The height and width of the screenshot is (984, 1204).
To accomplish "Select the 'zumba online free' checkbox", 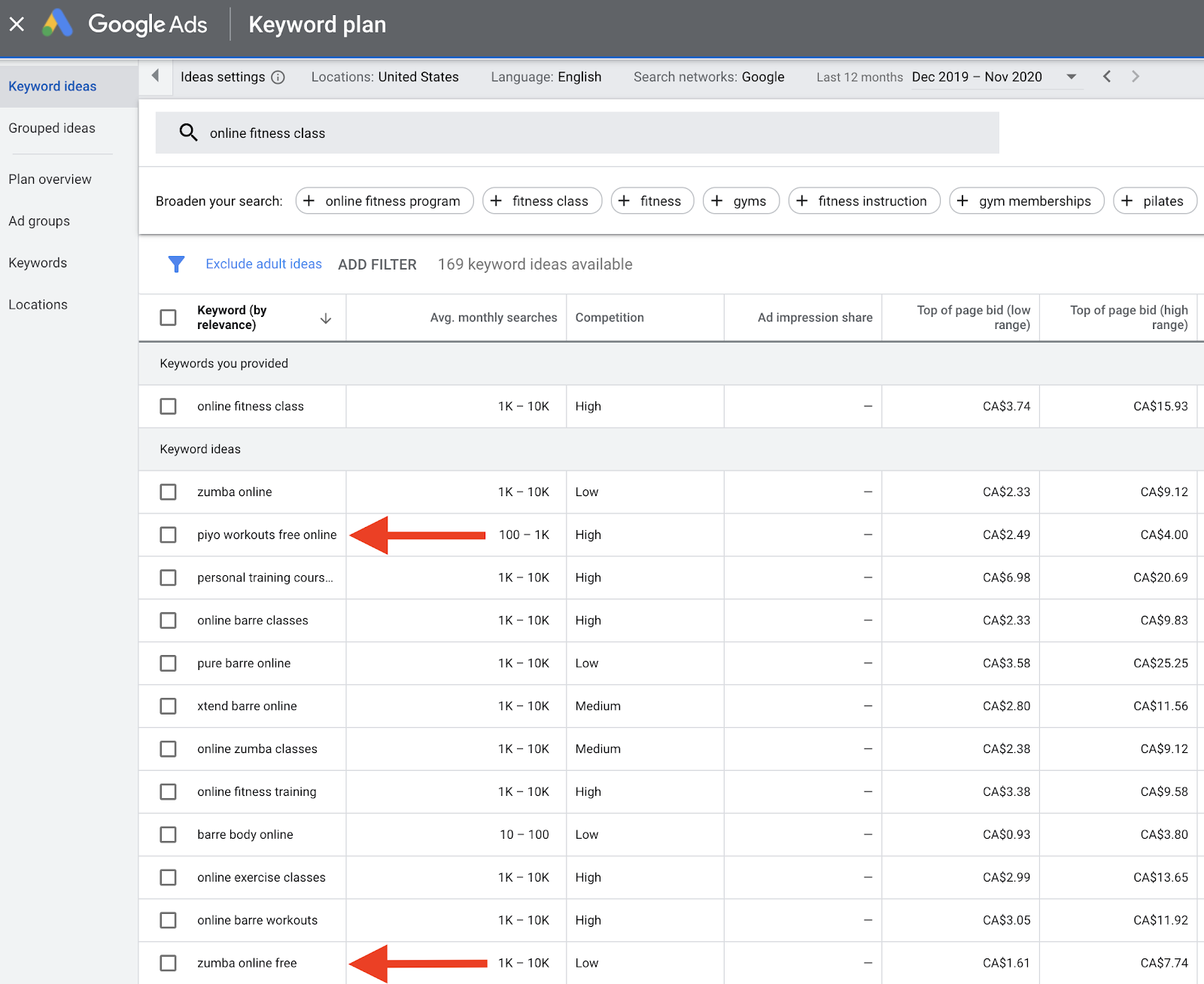I will coord(168,963).
